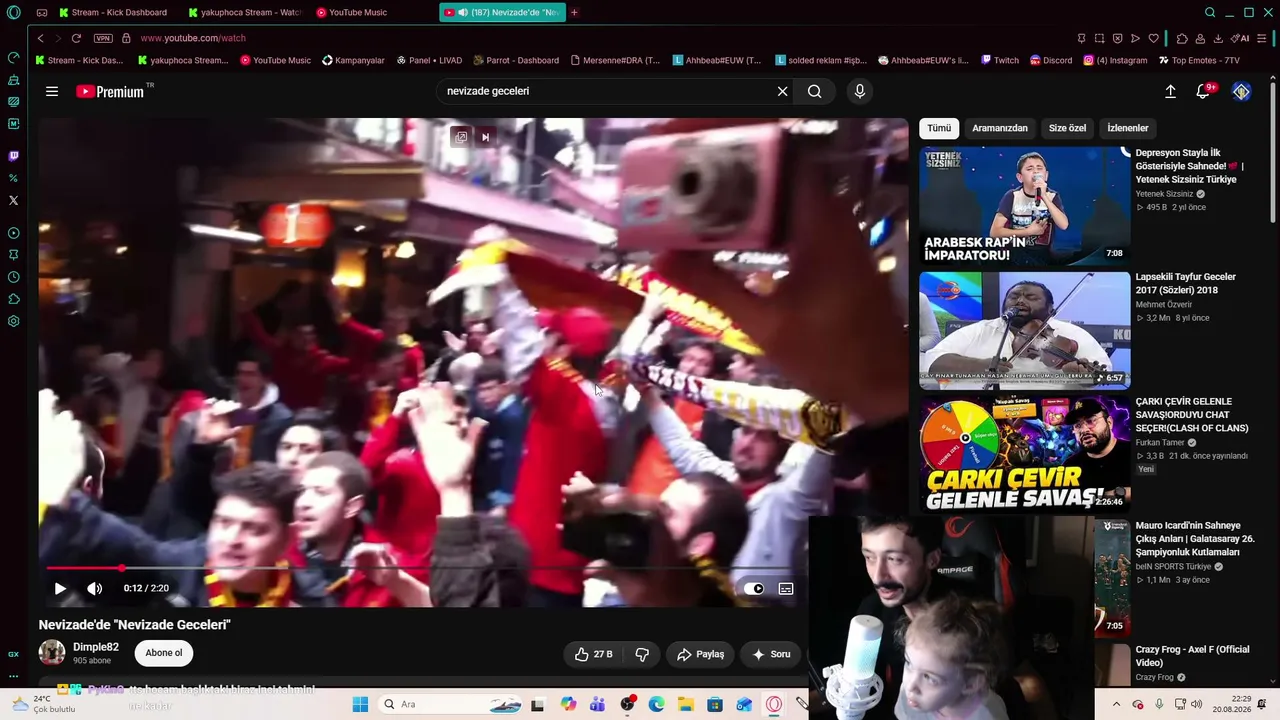This screenshot has width=1280, height=720.
Task: Open tab search magnifier in title bar
Action: click(1210, 12)
